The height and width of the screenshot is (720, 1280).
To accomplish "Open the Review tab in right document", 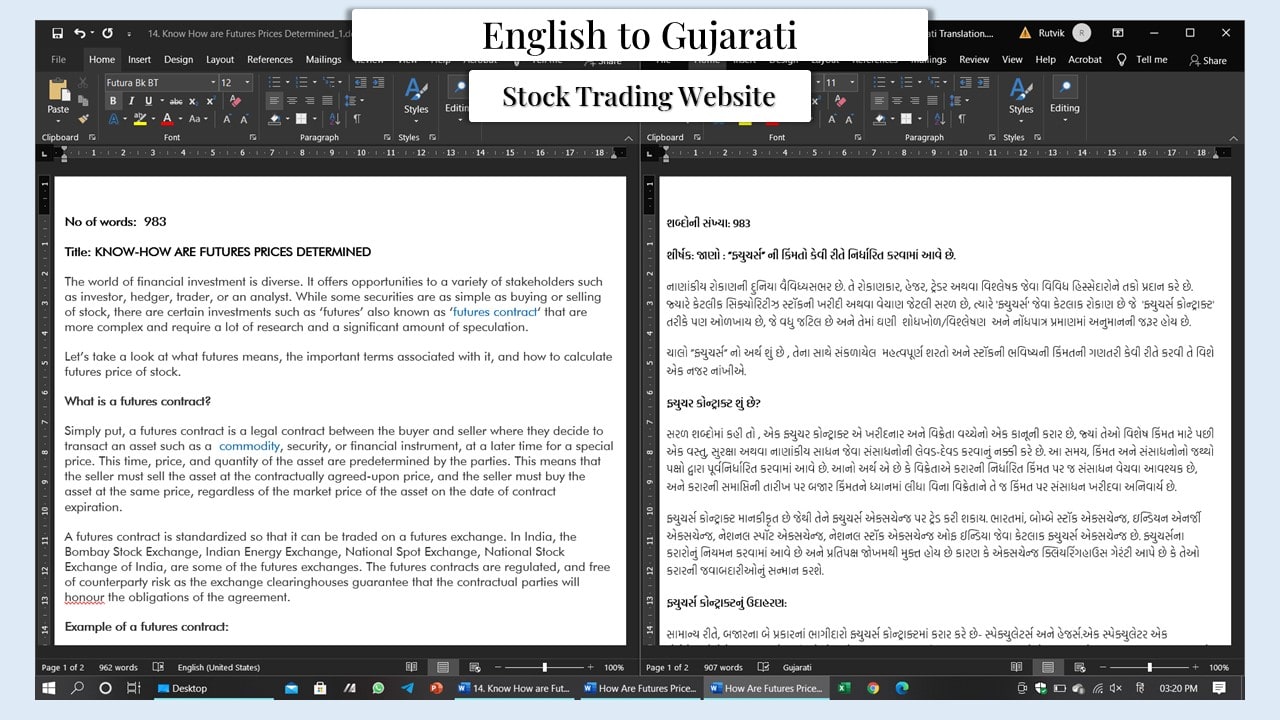I will [974, 59].
